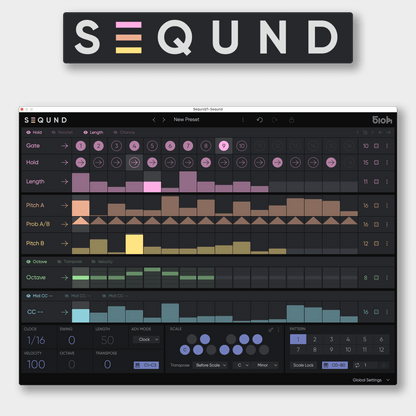
Task: Click the Length row square icon
Action: click(376, 182)
